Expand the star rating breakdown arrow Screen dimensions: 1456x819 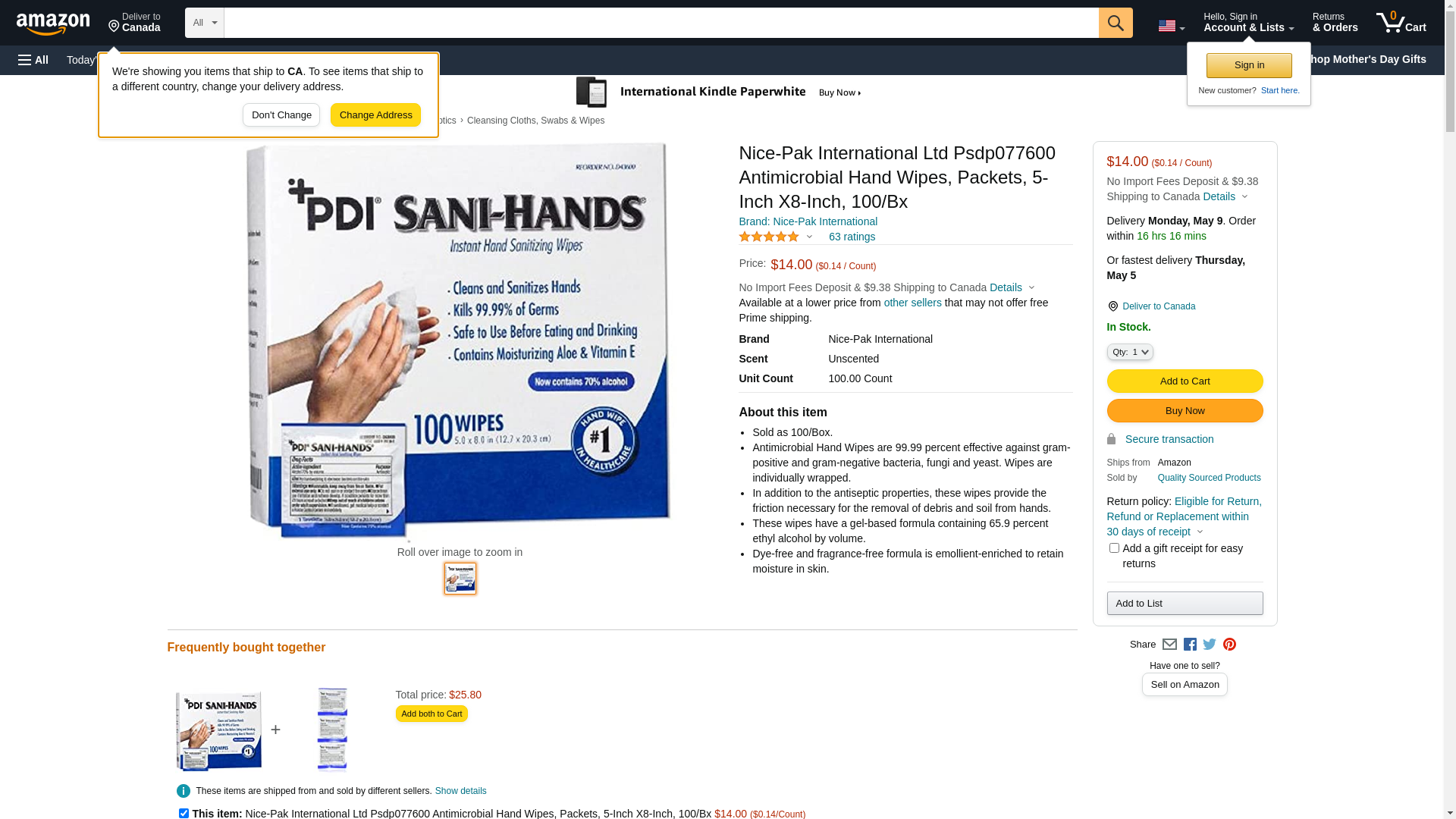pyautogui.click(x=809, y=237)
